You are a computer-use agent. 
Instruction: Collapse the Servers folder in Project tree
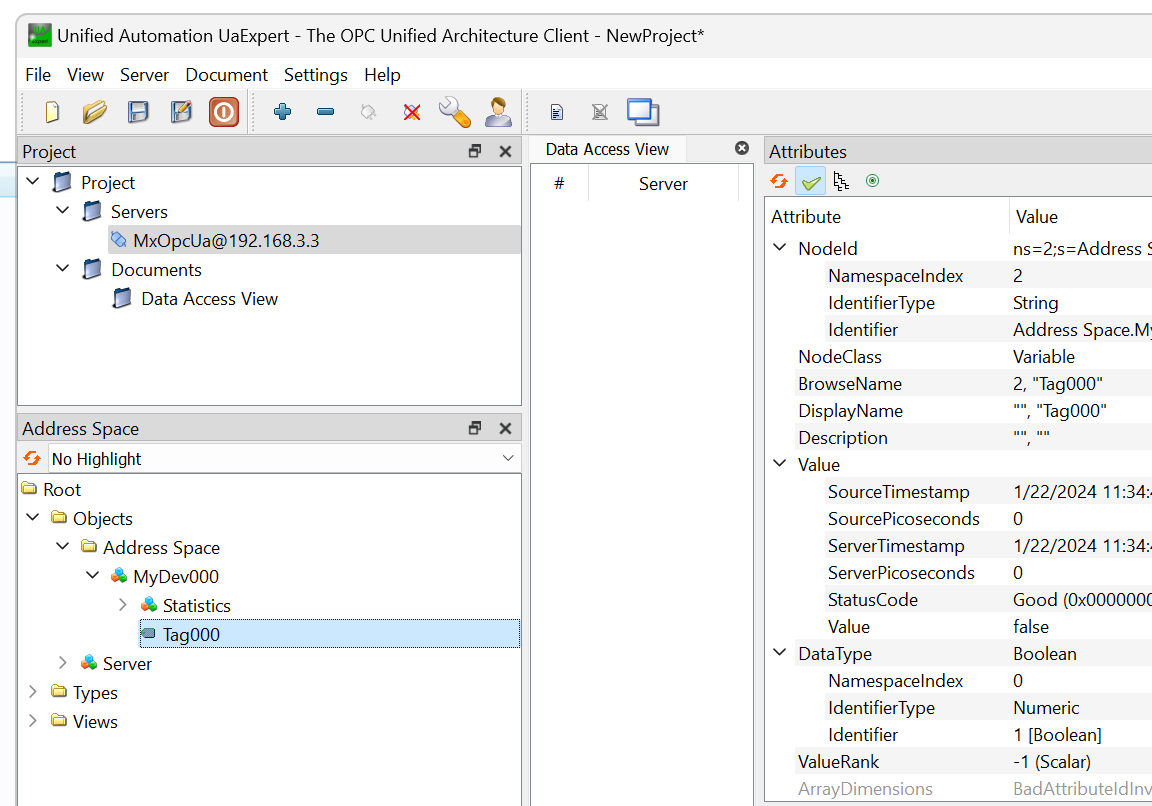coord(62,210)
